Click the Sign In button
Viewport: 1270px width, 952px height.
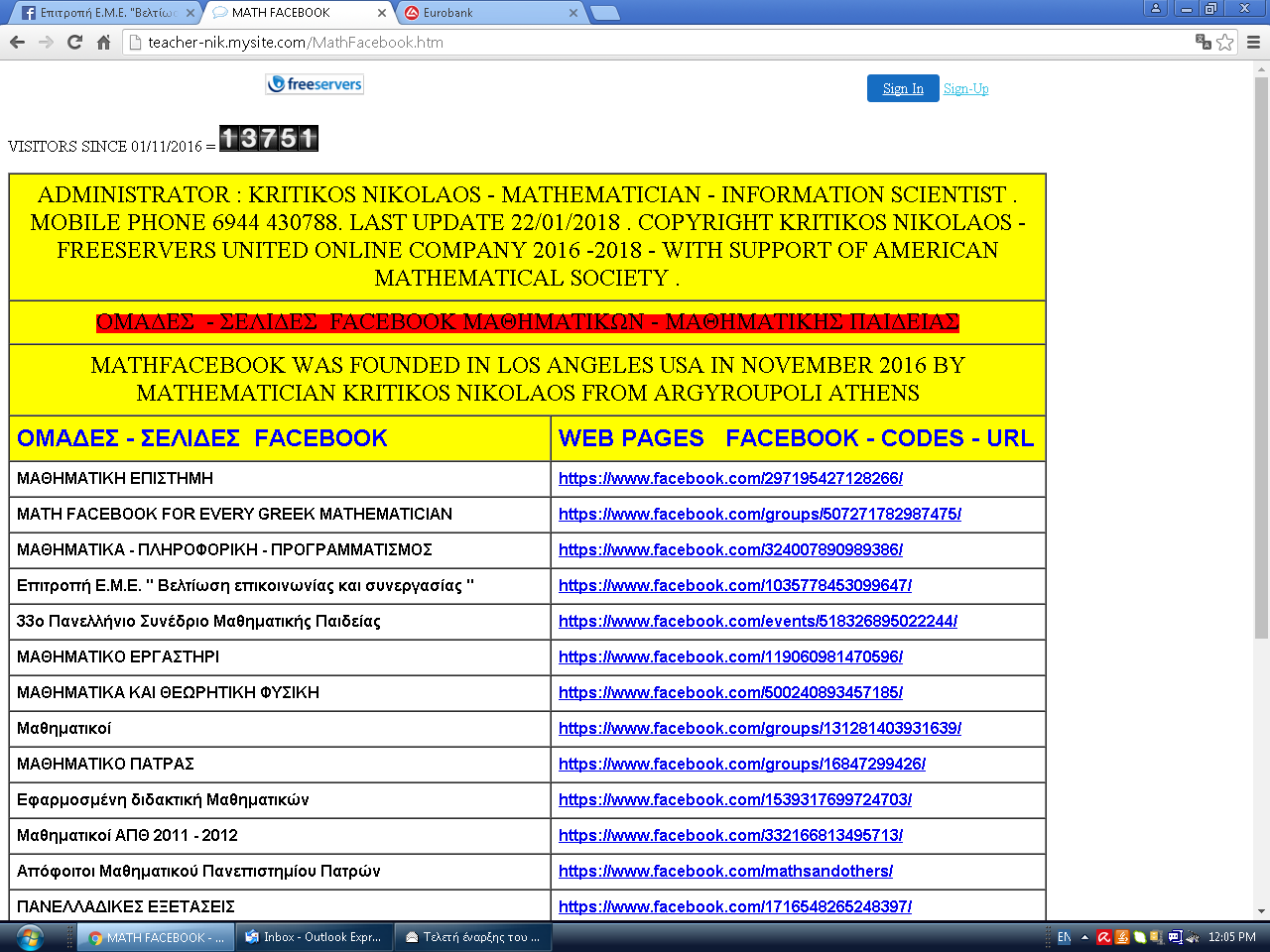coord(903,88)
